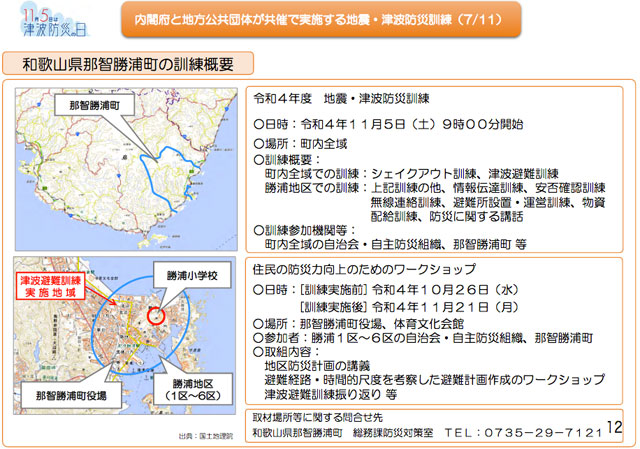Select the line 町内全域での訓練：シェイクアウト訓練、津波避難訓練
Viewport: 640px width, 449px height.
pos(411,174)
